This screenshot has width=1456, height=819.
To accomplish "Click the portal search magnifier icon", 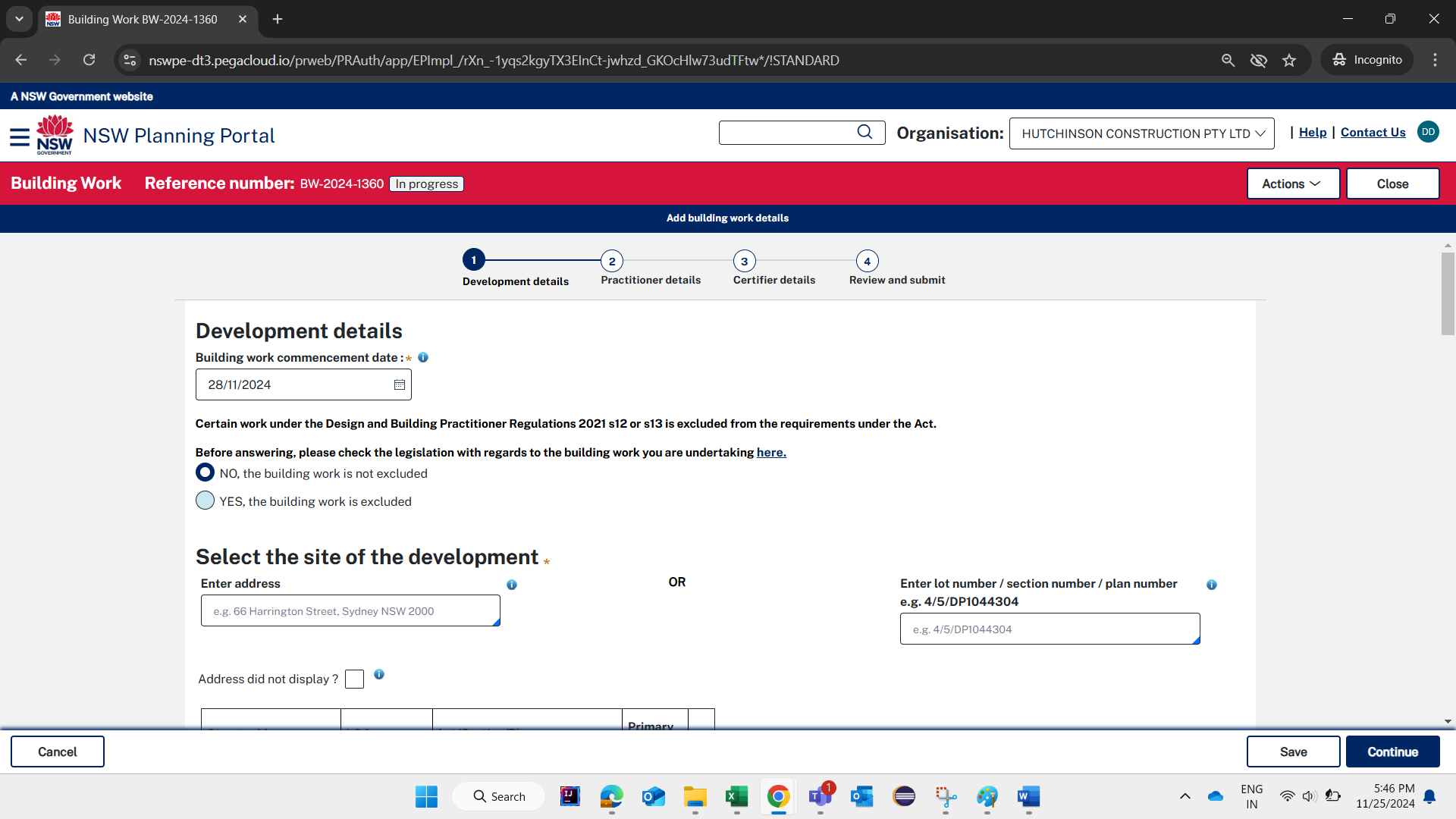I will 864,133.
